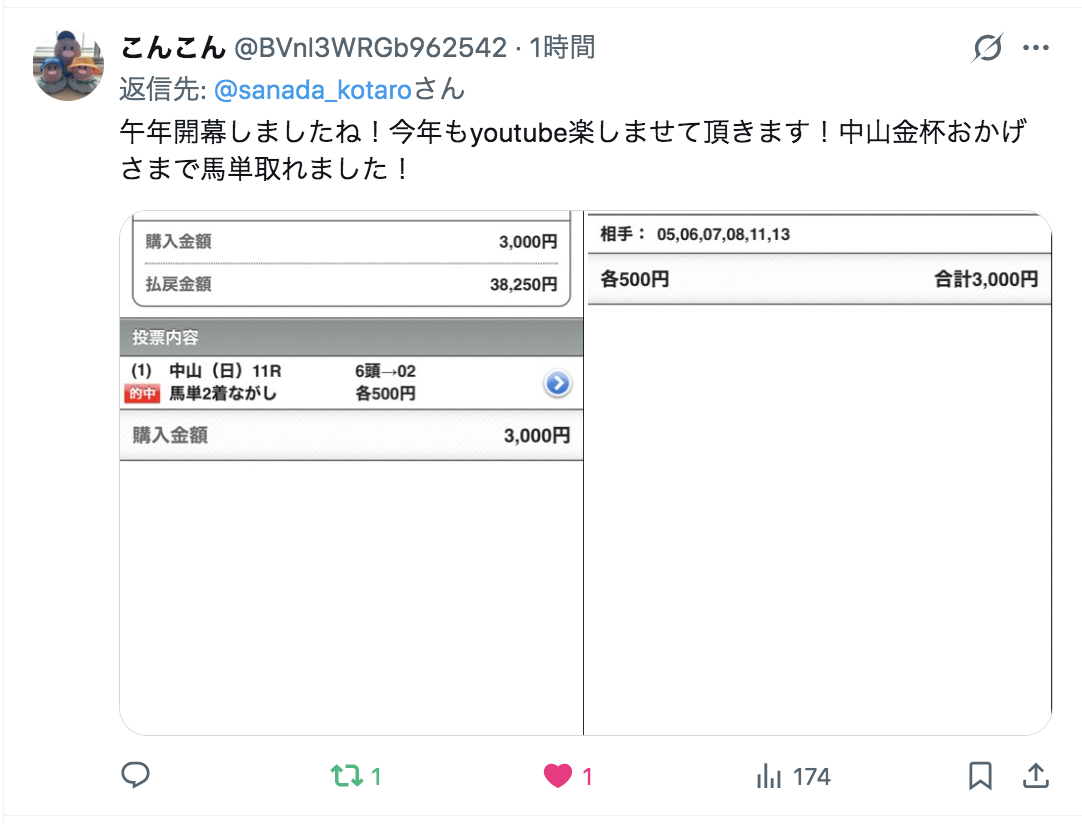Open こんこん profile avatar picture
The width and height of the screenshot is (1082, 824).
click(68, 66)
